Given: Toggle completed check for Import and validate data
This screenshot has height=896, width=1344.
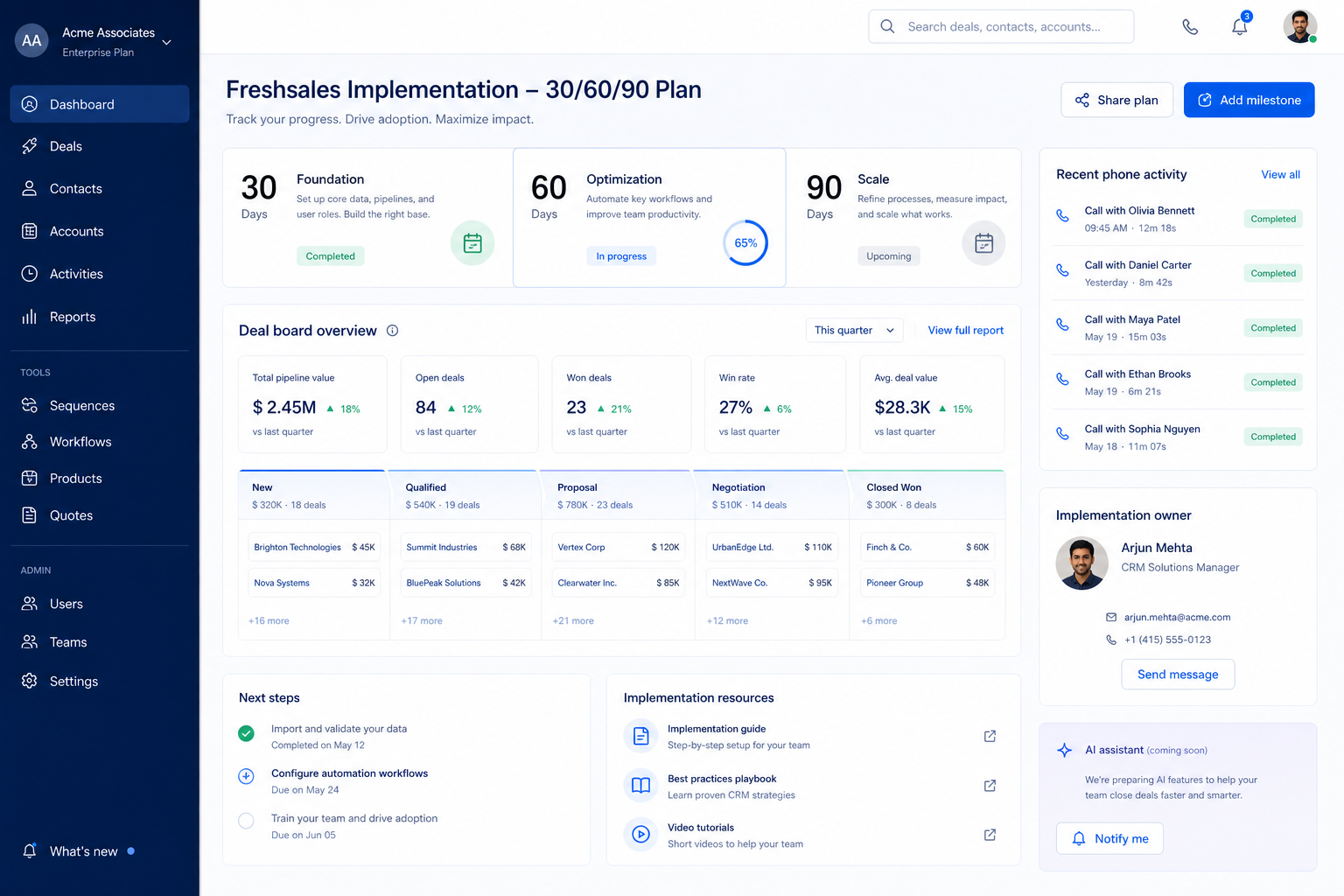Looking at the screenshot, I should [247, 733].
